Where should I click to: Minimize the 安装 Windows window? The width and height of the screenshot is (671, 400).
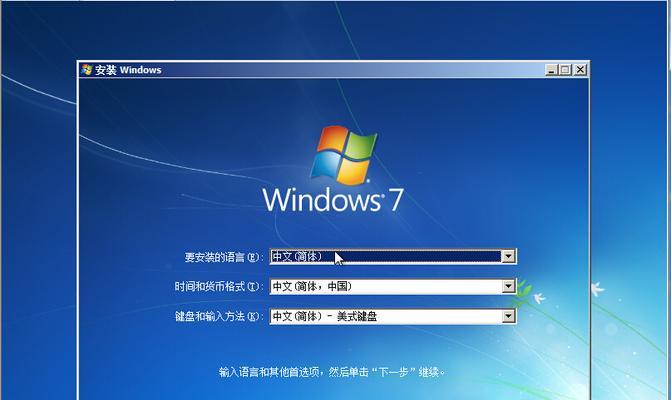551,70
